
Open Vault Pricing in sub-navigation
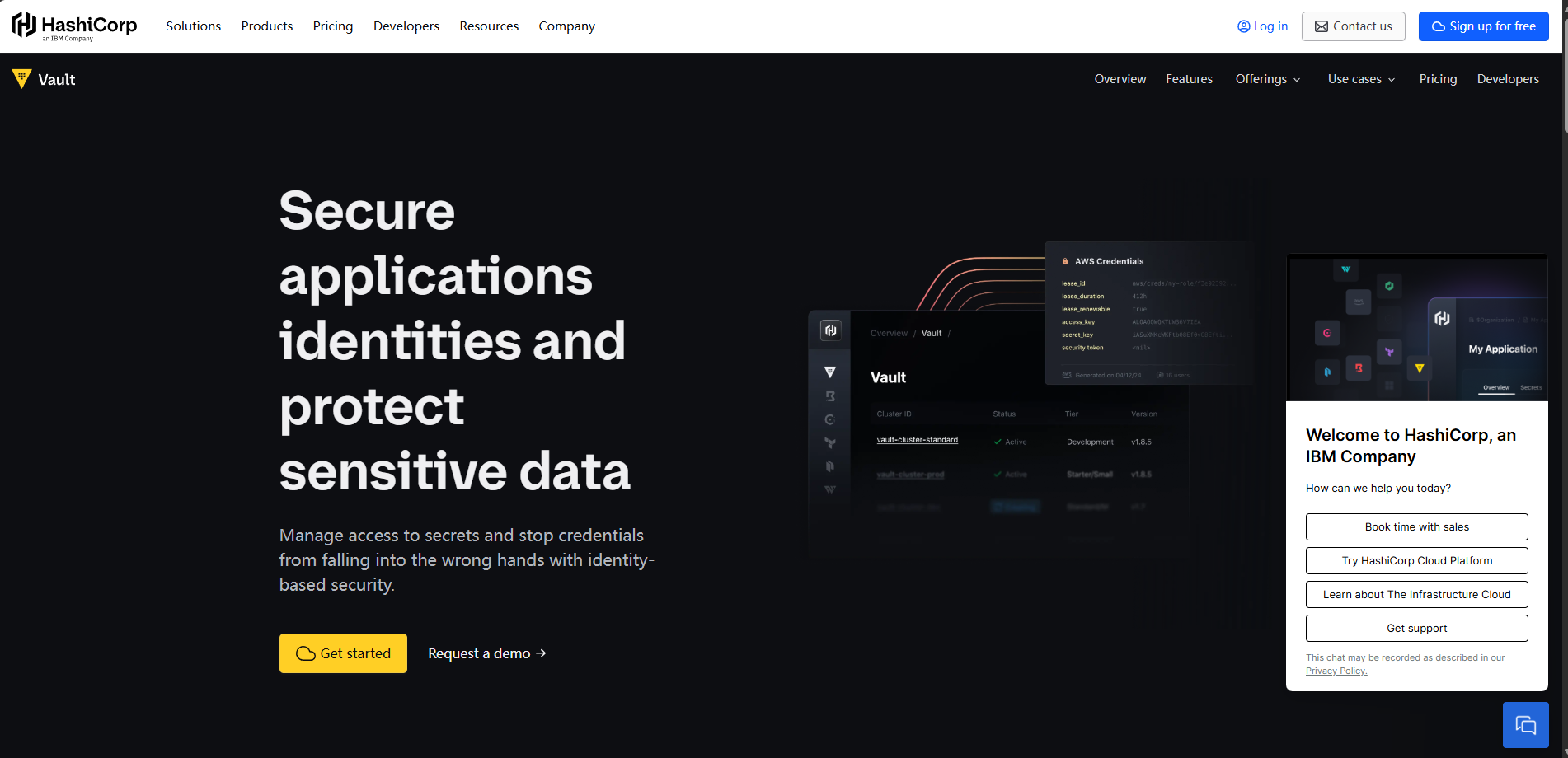(x=1438, y=79)
